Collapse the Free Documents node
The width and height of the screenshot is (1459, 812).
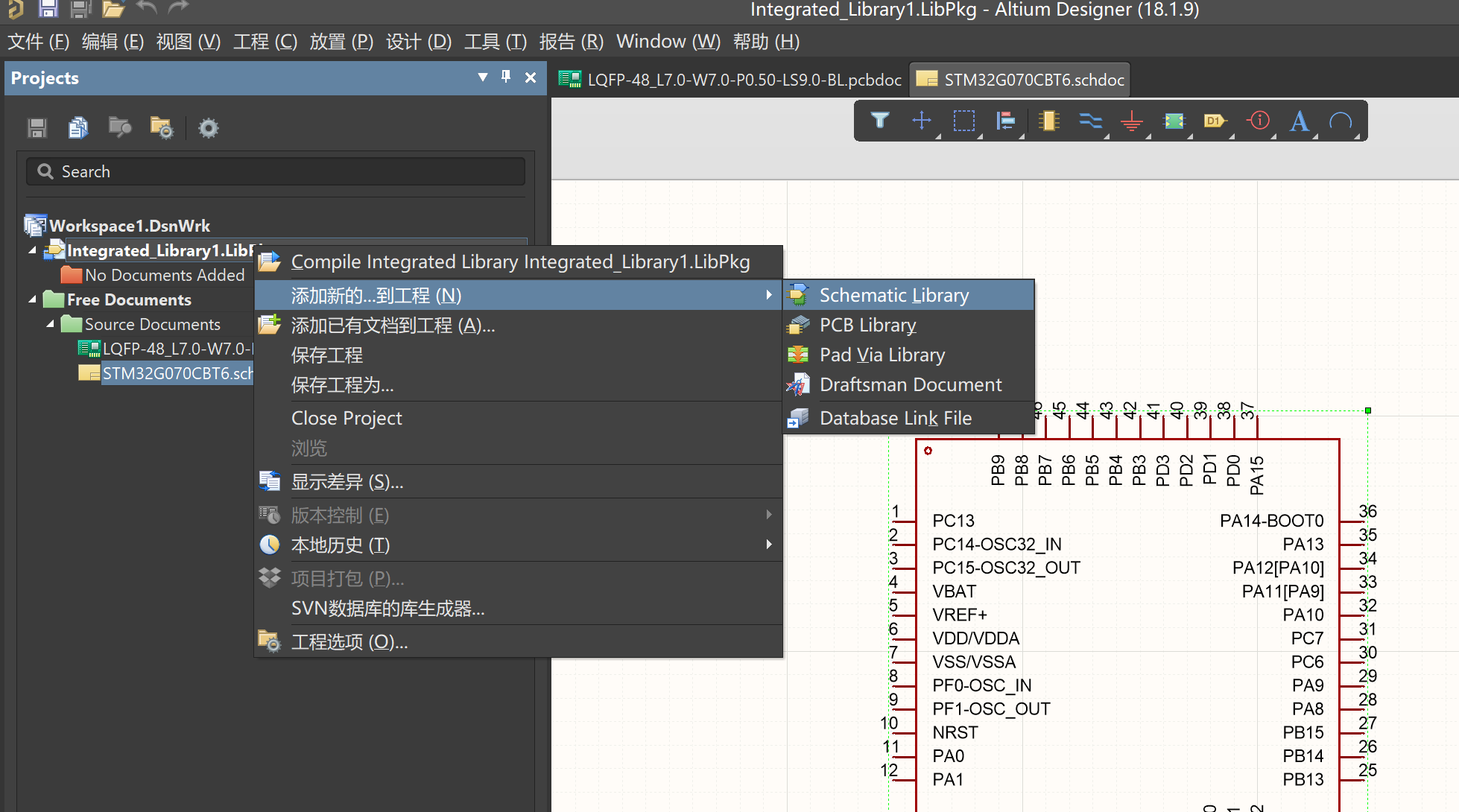tap(32, 299)
